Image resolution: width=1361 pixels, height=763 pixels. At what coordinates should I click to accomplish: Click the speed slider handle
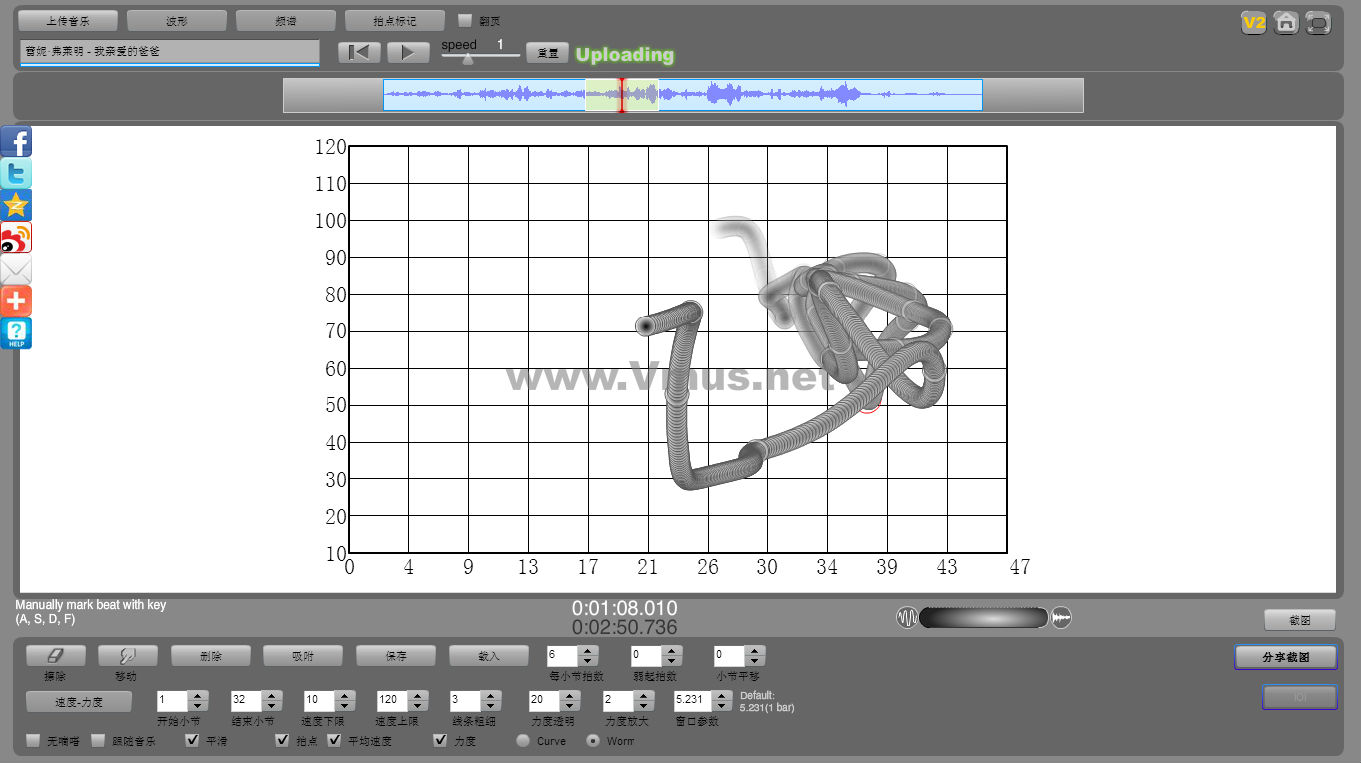(x=468, y=59)
